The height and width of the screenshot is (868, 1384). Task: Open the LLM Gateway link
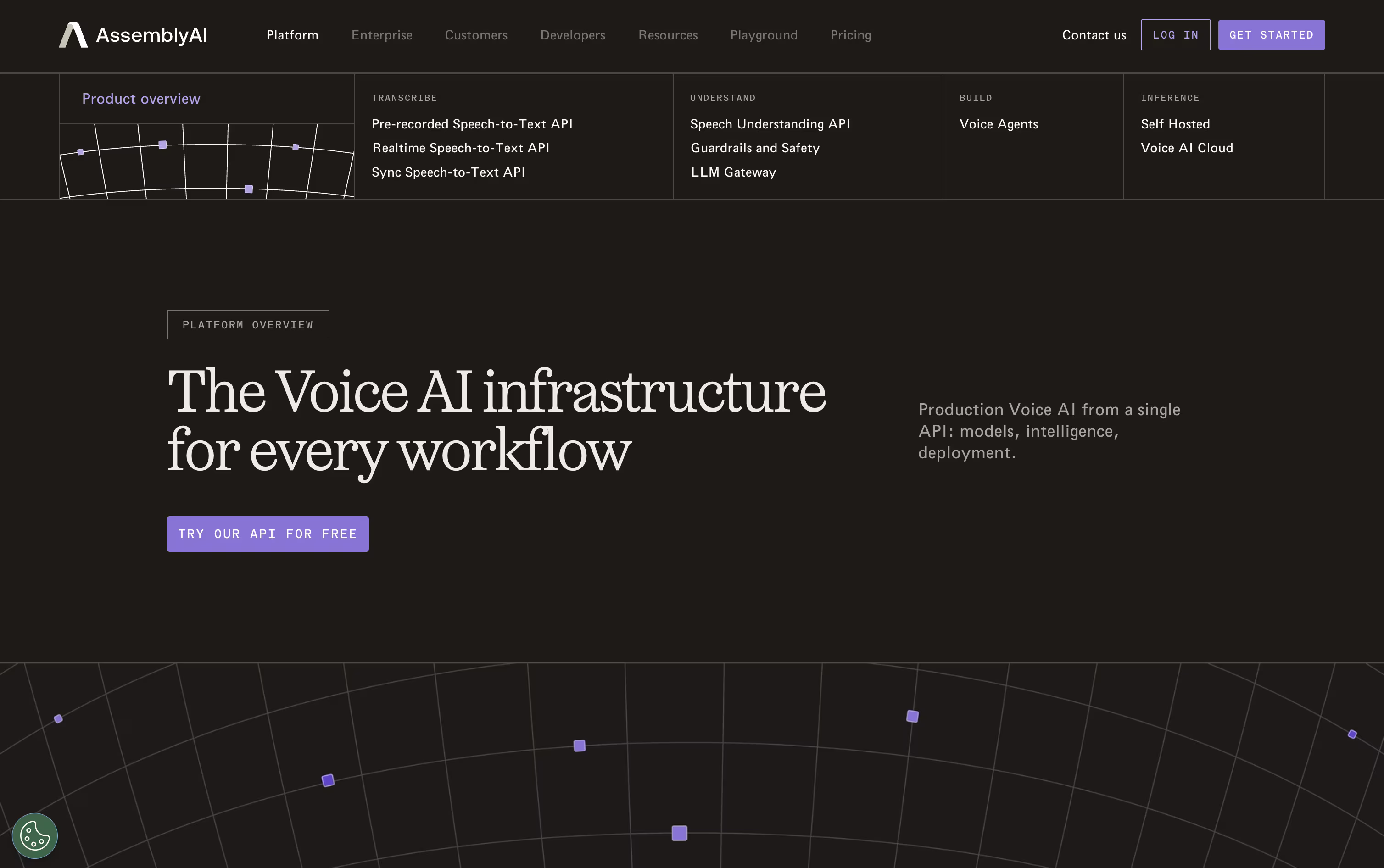(734, 172)
